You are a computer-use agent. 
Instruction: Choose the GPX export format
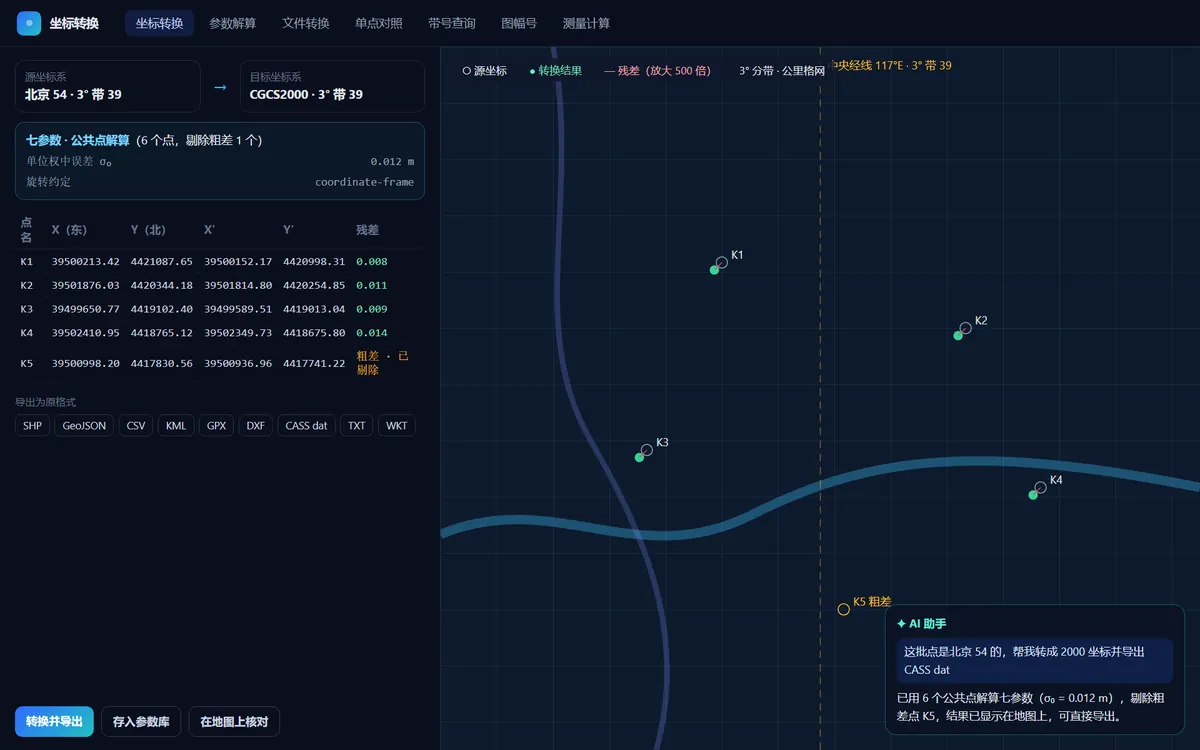(216, 426)
